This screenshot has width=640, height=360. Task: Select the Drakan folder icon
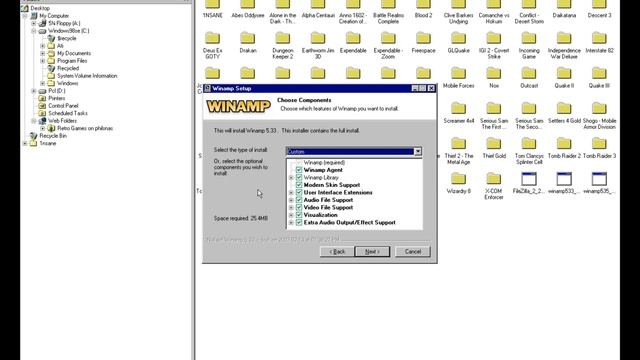pyautogui.click(x=247, y=38)
